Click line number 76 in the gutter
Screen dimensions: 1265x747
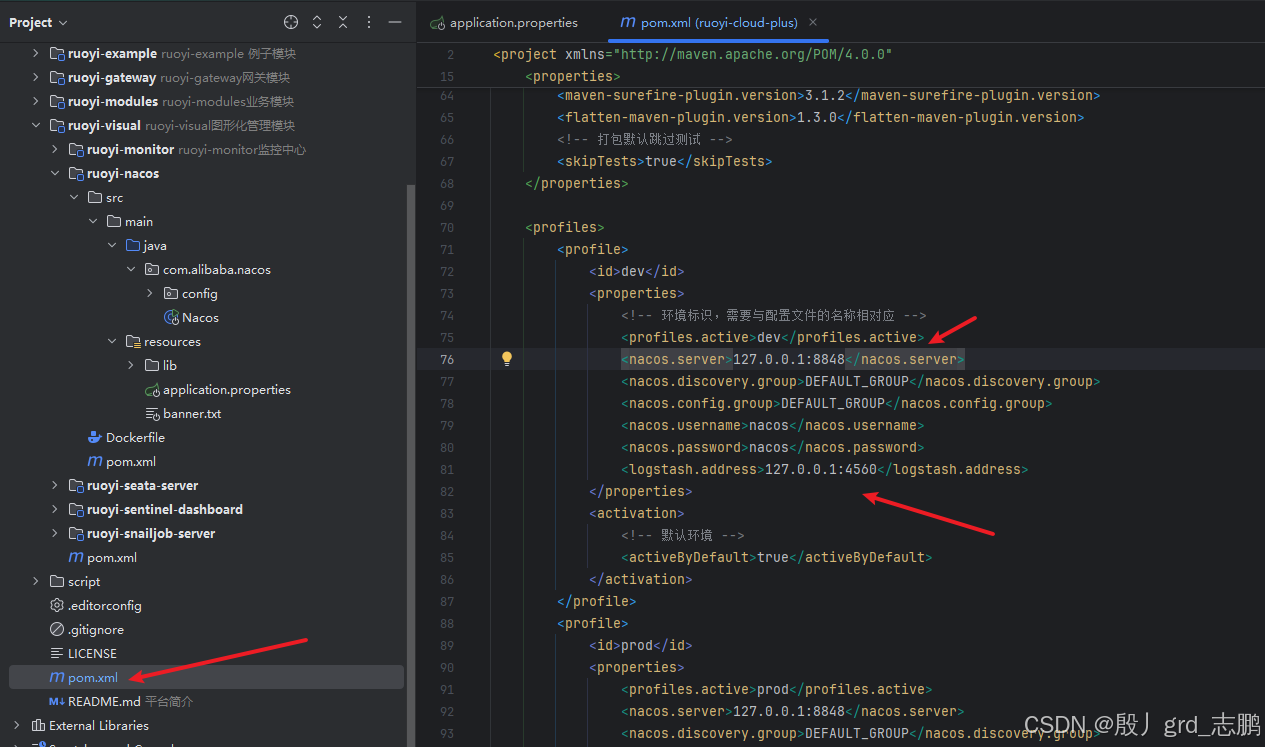click(x=446, y=359)
